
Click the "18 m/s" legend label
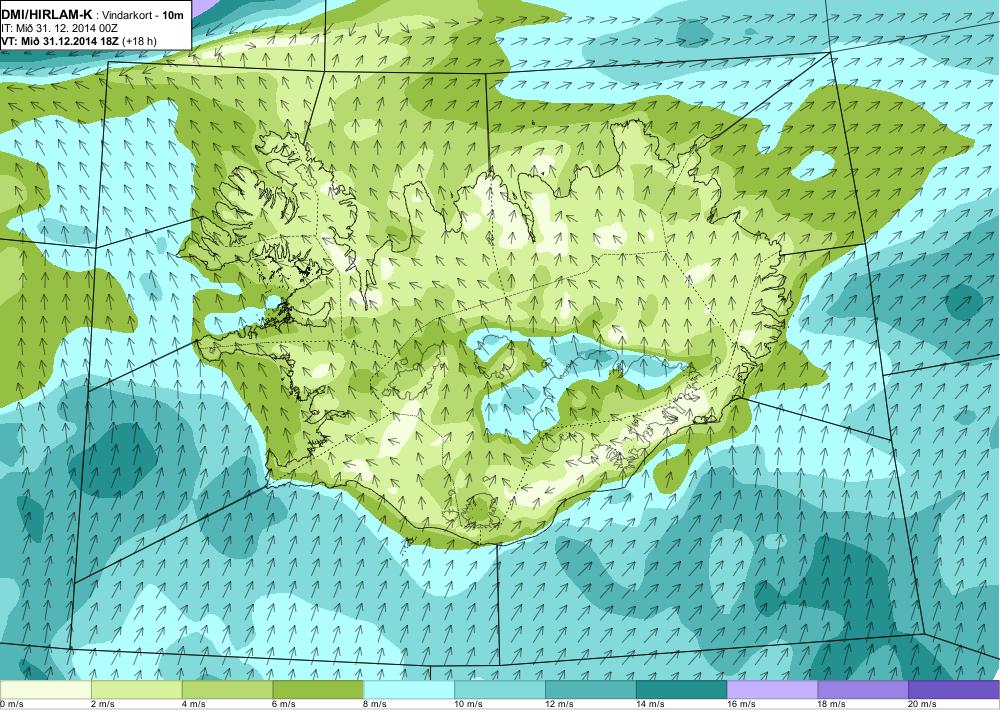point(832,704)
